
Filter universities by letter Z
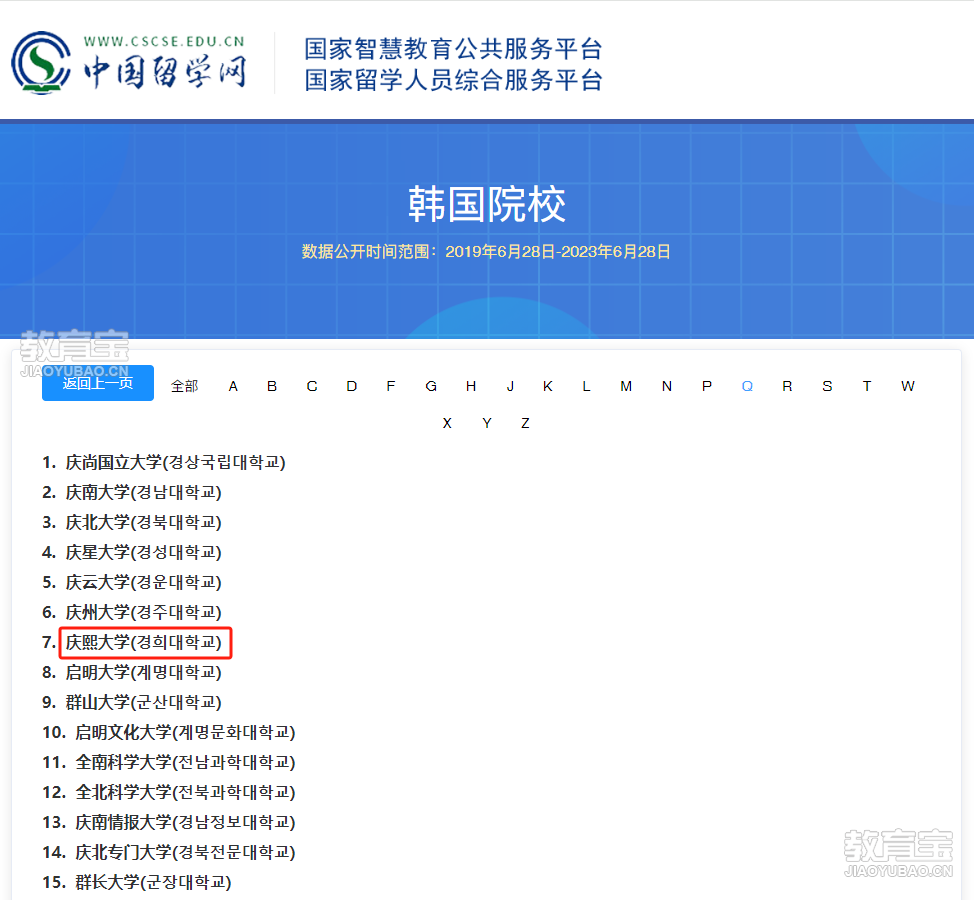tap(526, 424)
